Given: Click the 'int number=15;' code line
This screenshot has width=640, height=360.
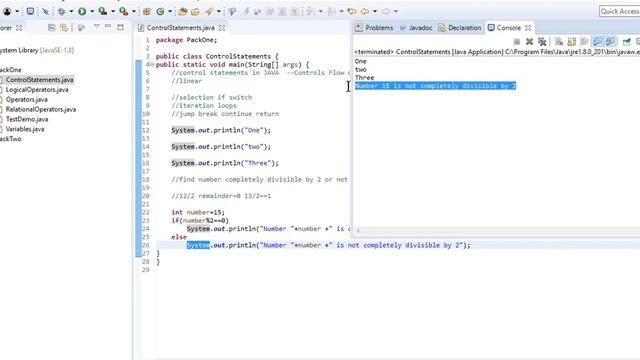Looking at the screenshot, I should point(198,212).
